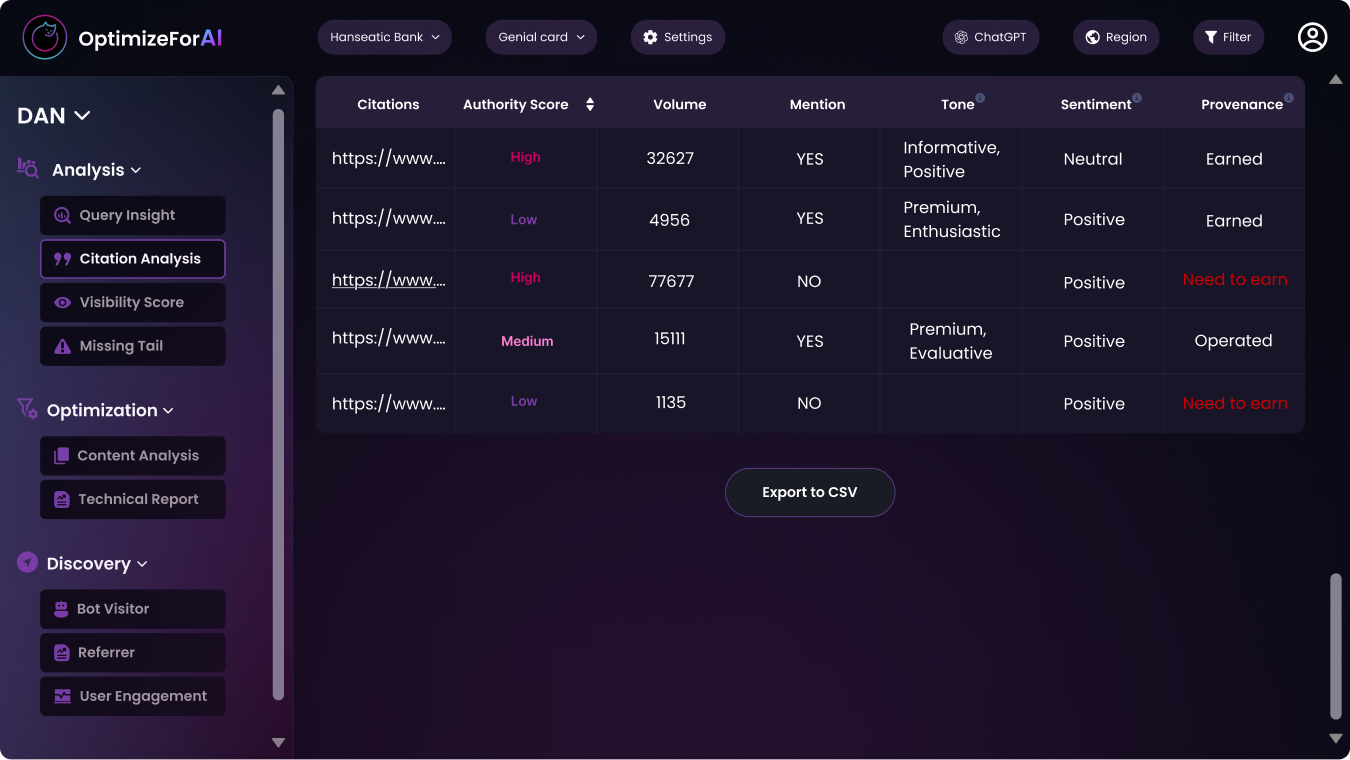This screenshot has width=1350, height=760.
Task: Open the Filter options
Action: coord(1228,37)
